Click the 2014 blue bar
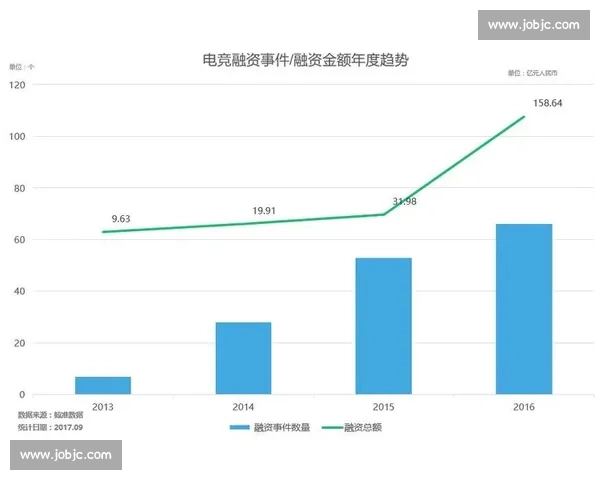600x480 pixels. (243, 358)
